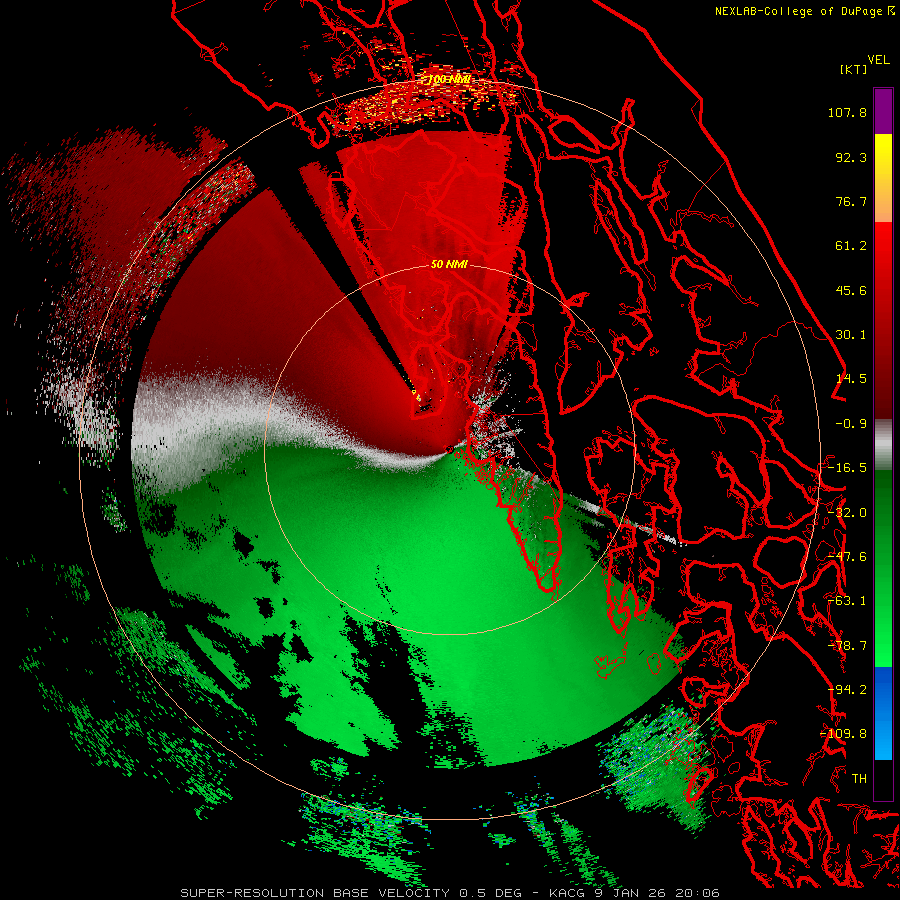Viewport: 900px width, 900px height.
Task: Select the -78.7 legend value
Action: click(847, 646)
